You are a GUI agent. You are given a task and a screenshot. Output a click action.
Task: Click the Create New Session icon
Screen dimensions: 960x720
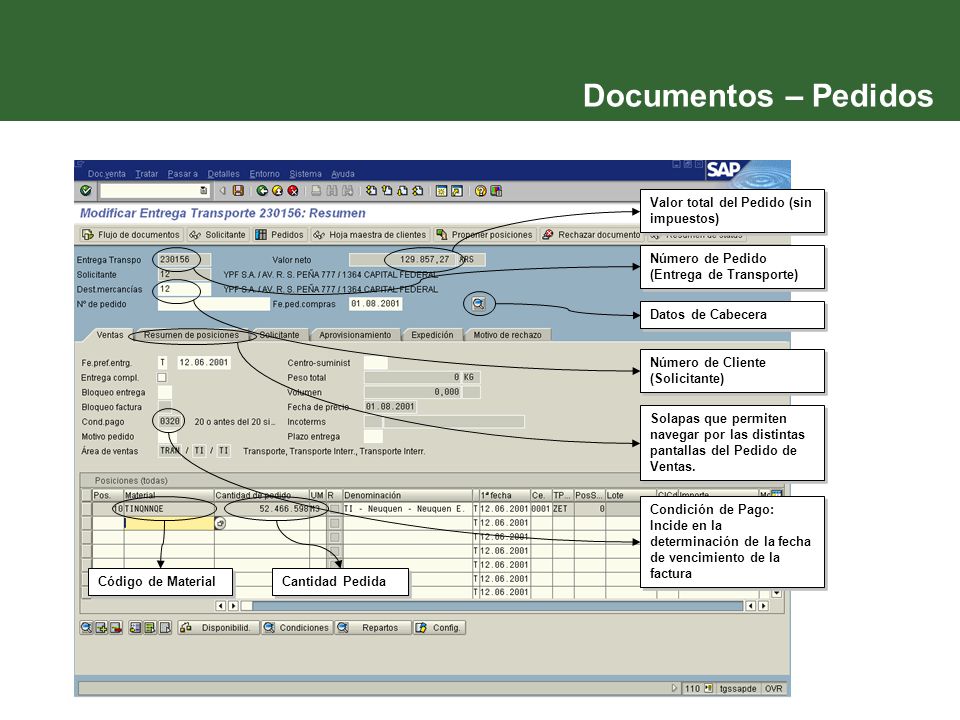click(441, 191)
